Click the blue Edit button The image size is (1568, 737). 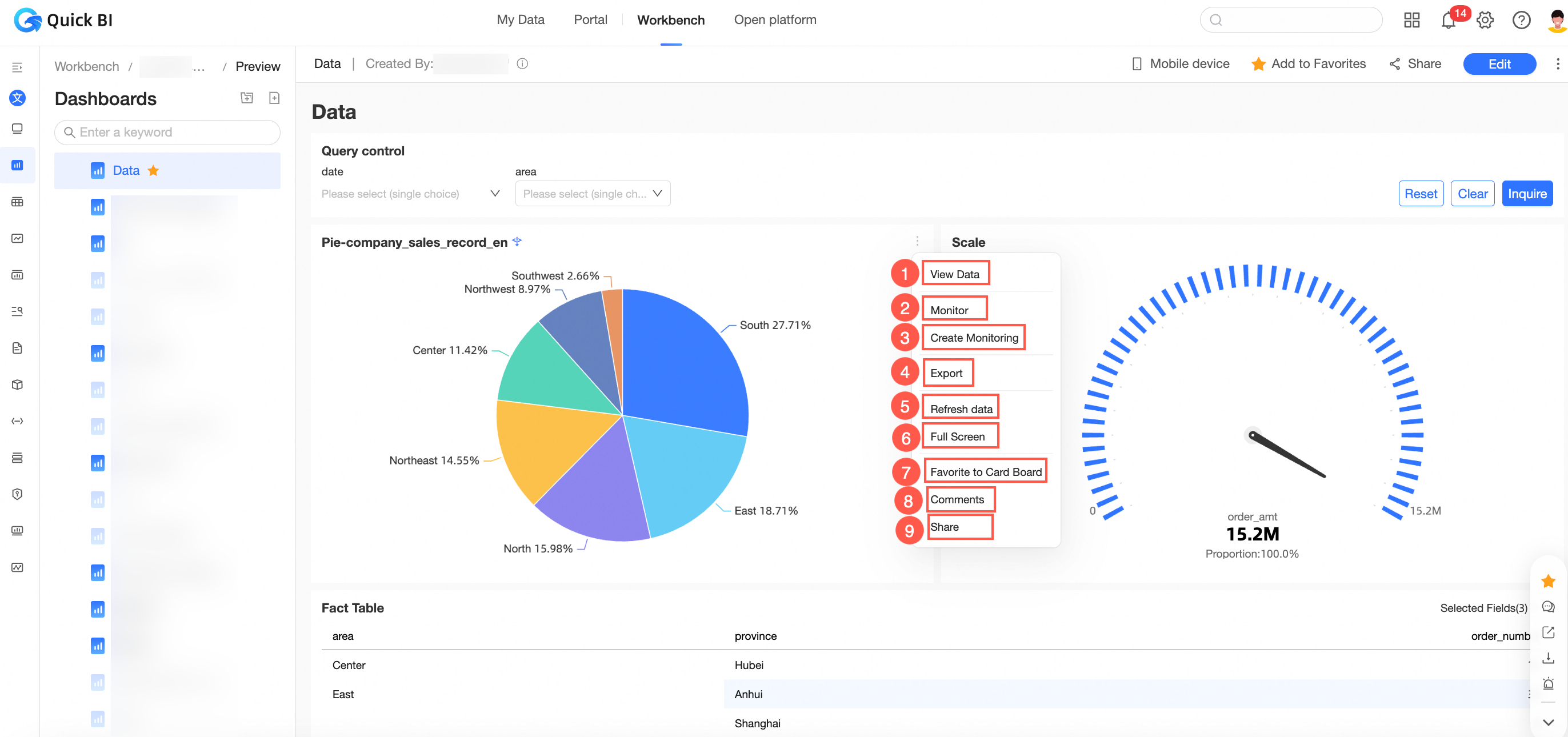(1499, 64)
